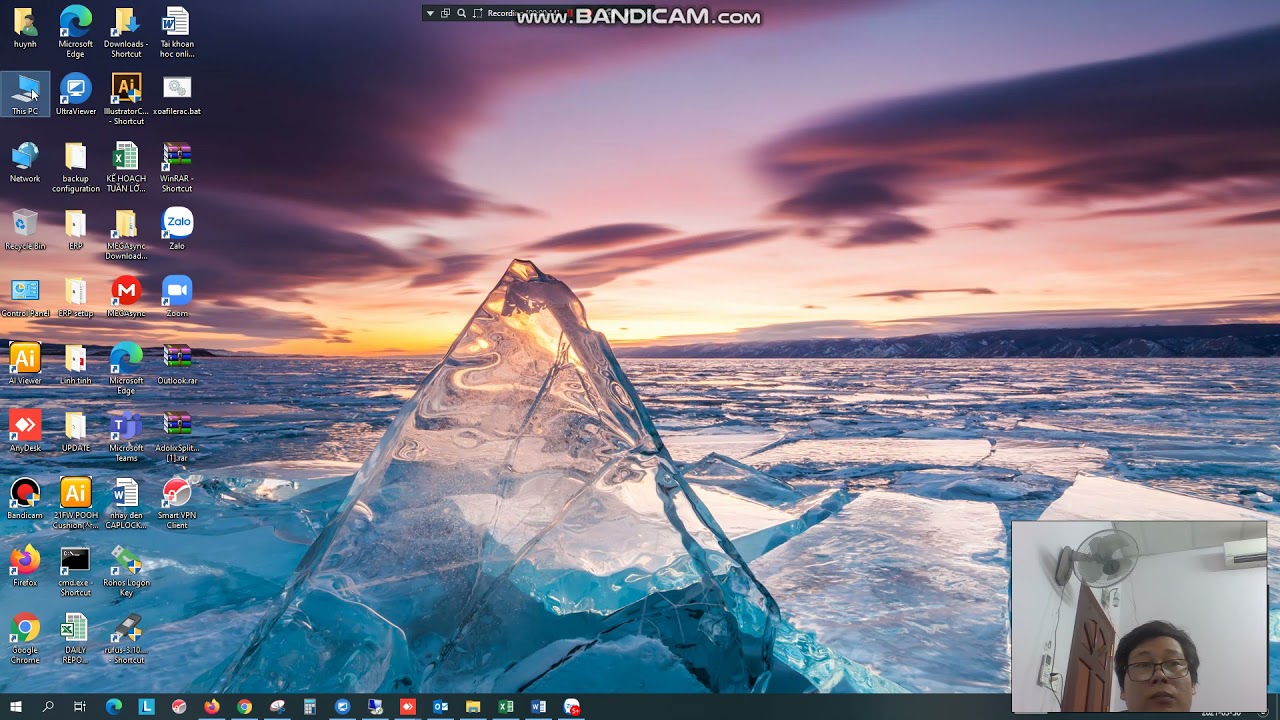Open Outlook from the taskbar
Image resolution: width=1280 pixels, height=720 pixels.
[440, 707]
